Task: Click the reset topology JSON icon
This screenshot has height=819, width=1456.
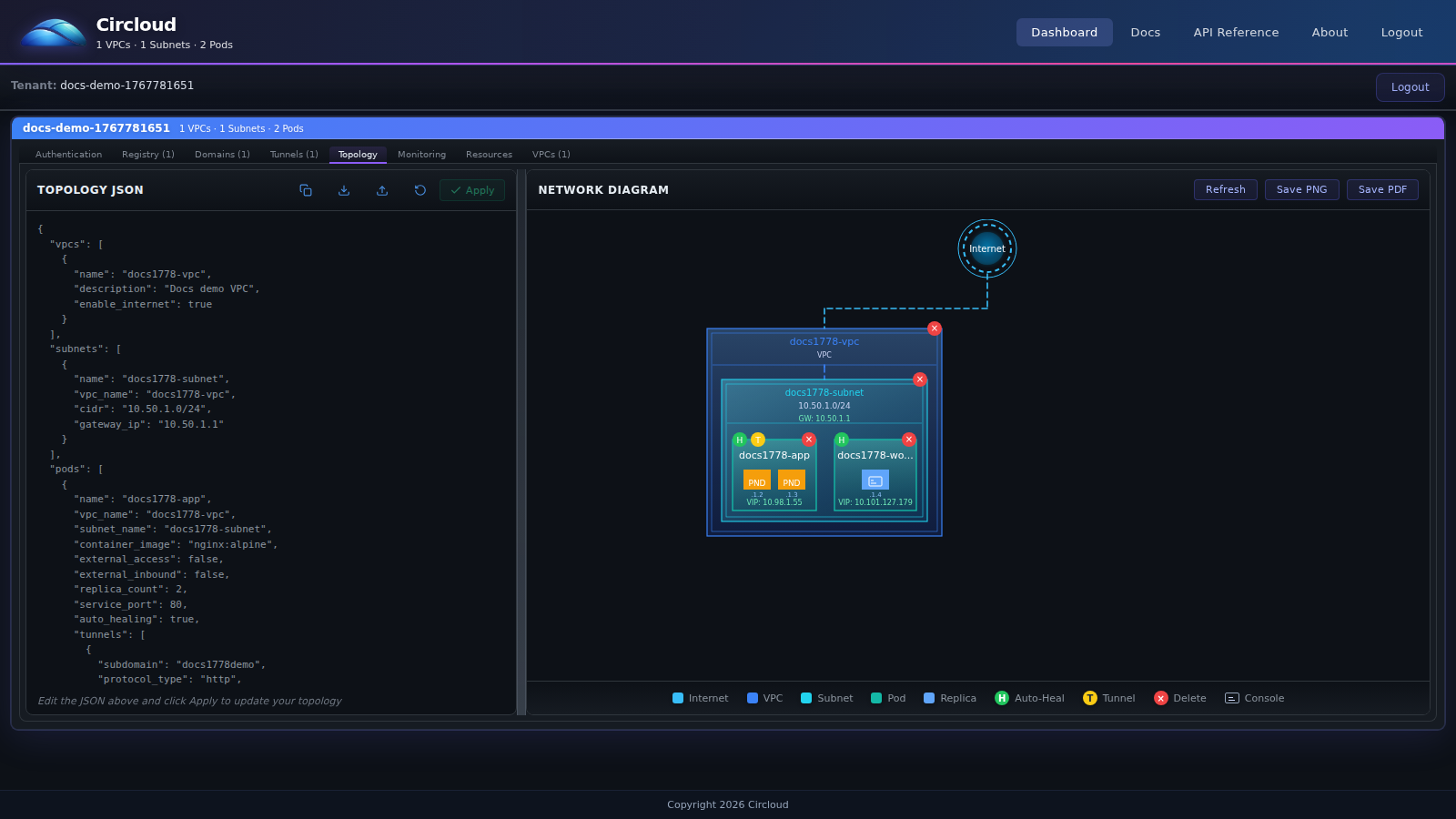Action: [x=420, y=190]
